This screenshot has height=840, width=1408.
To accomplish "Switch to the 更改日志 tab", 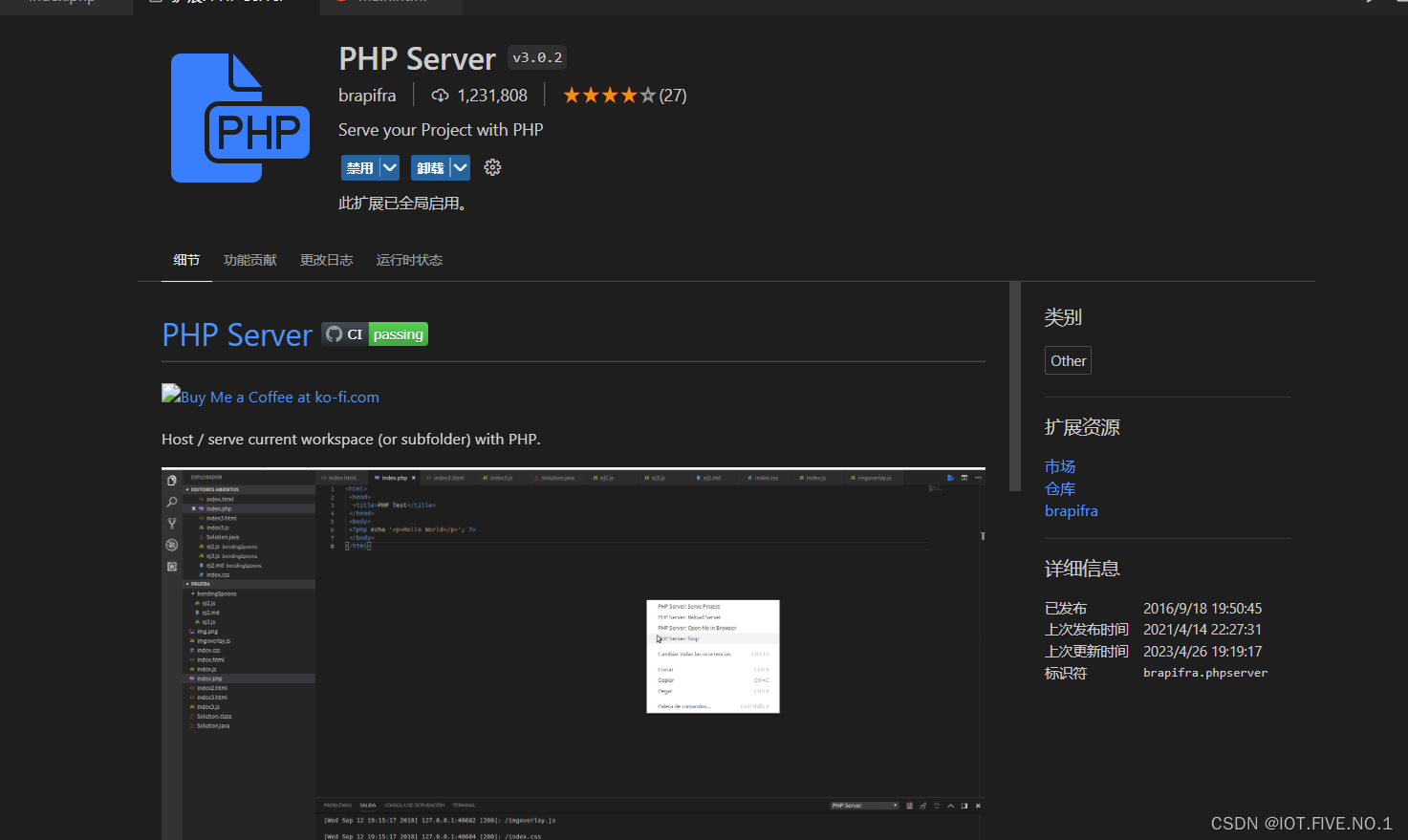I will (326, 259).
